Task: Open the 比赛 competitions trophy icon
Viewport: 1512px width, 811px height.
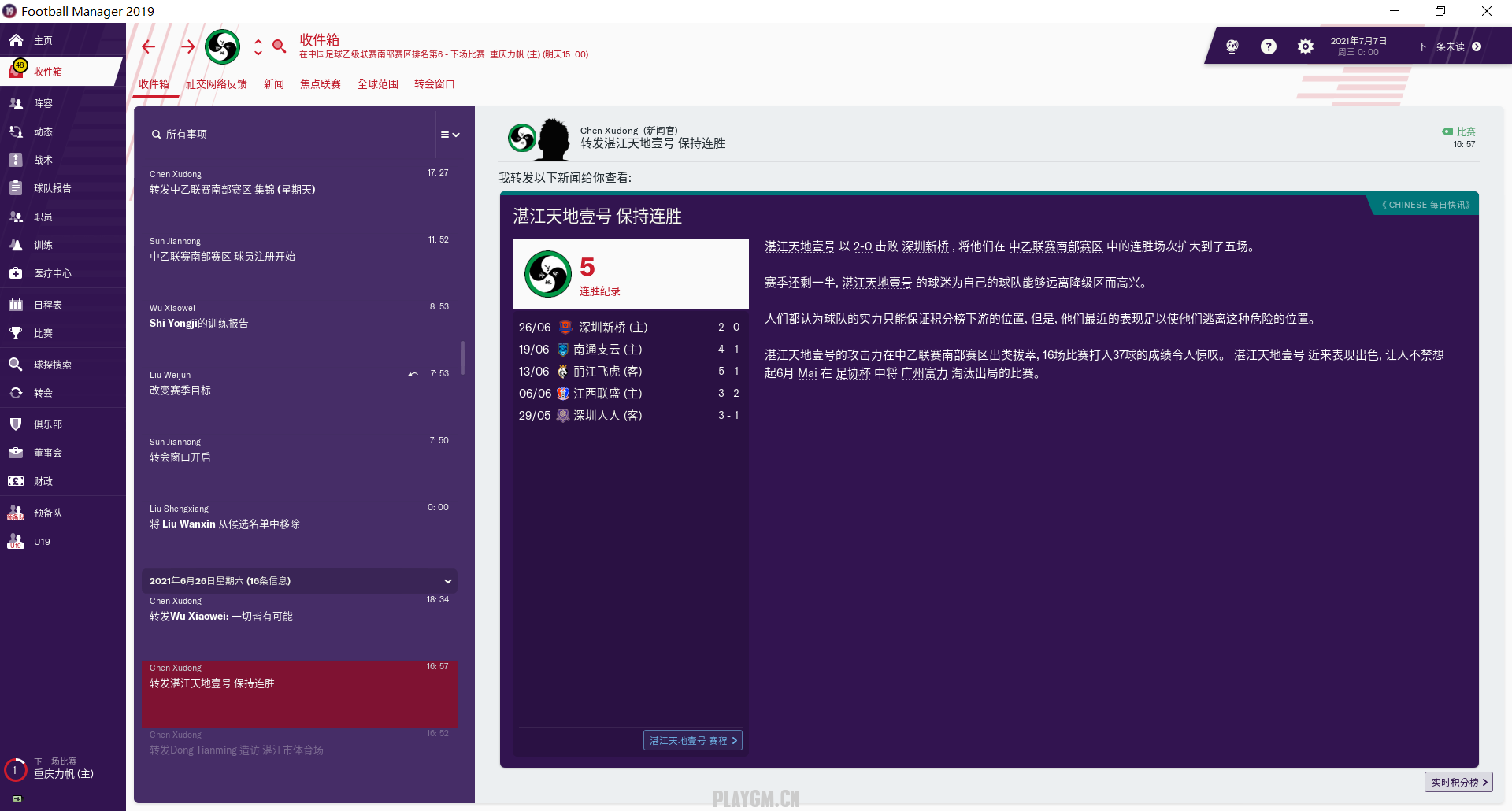Action: [x=16, y=333]
